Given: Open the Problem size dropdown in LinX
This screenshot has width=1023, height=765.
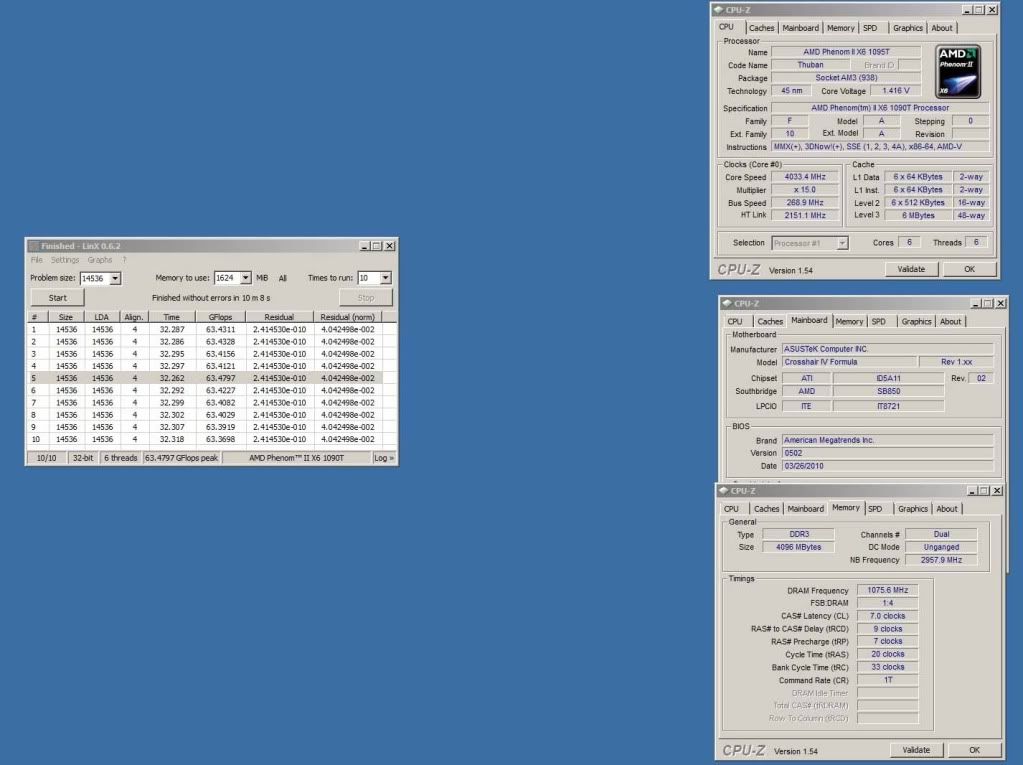Looking at the screenshot, I should click(x=115, y=278).
